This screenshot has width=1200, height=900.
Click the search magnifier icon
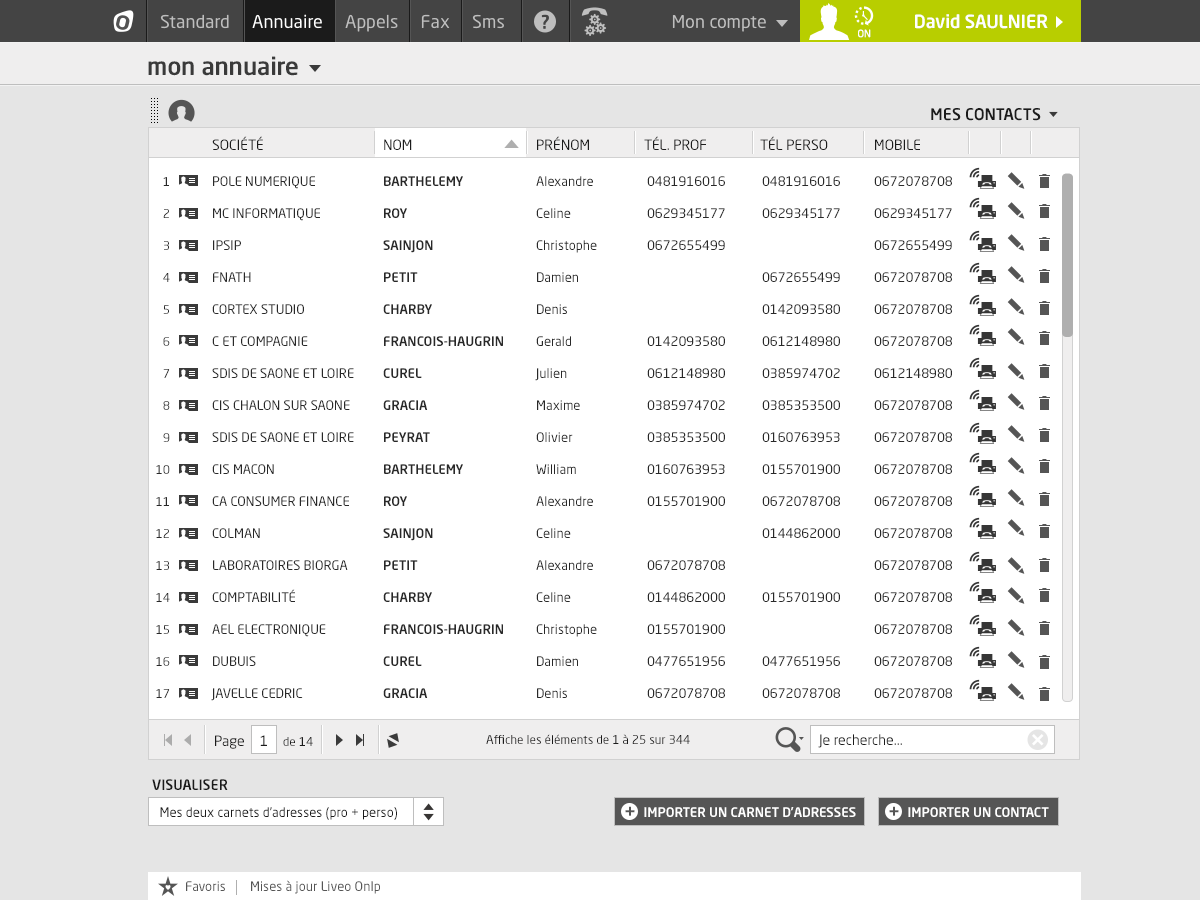[x=788, y=739]
